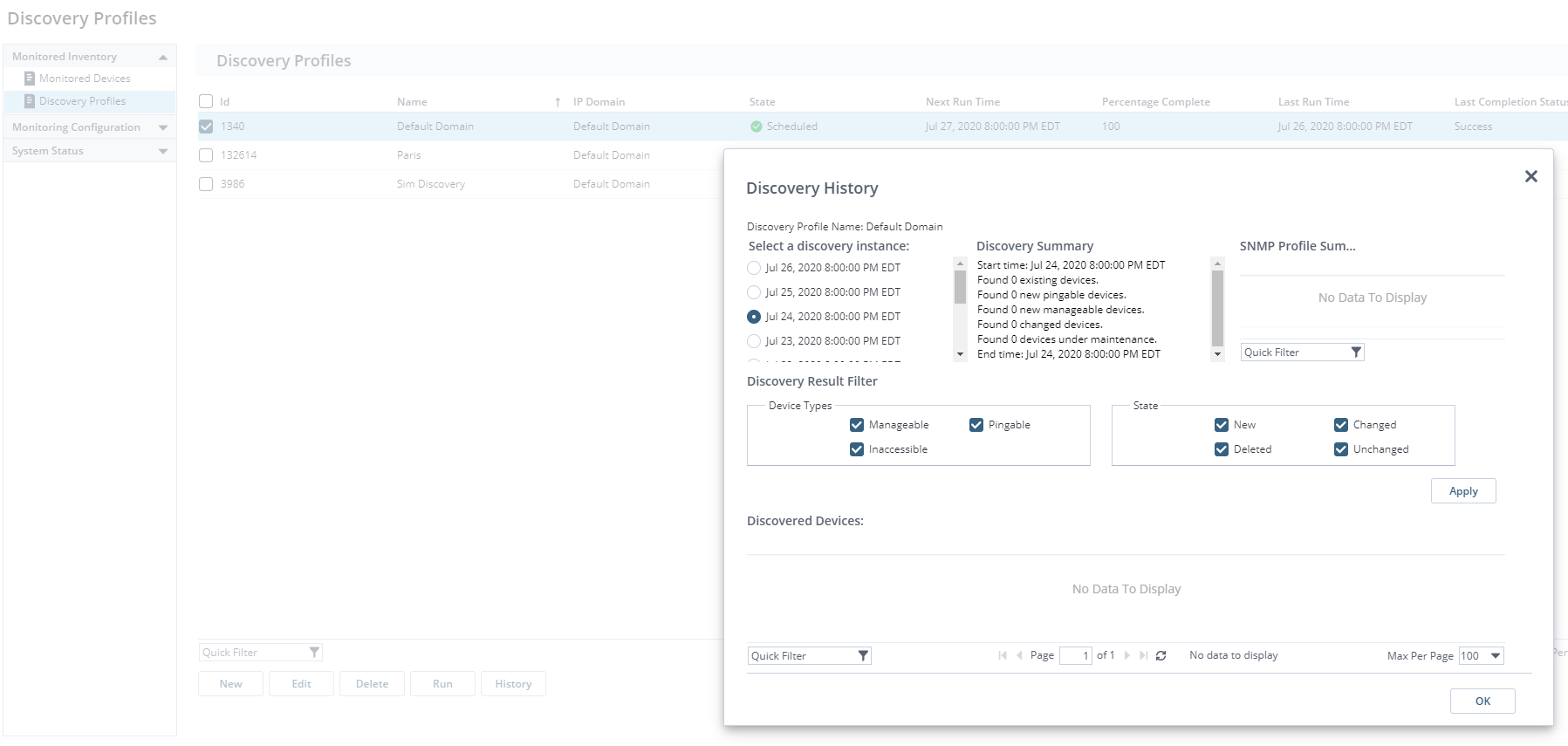Expand the Monitoring Configuration section
This screenshot has height=746, width=1568.
pos(163,127)
